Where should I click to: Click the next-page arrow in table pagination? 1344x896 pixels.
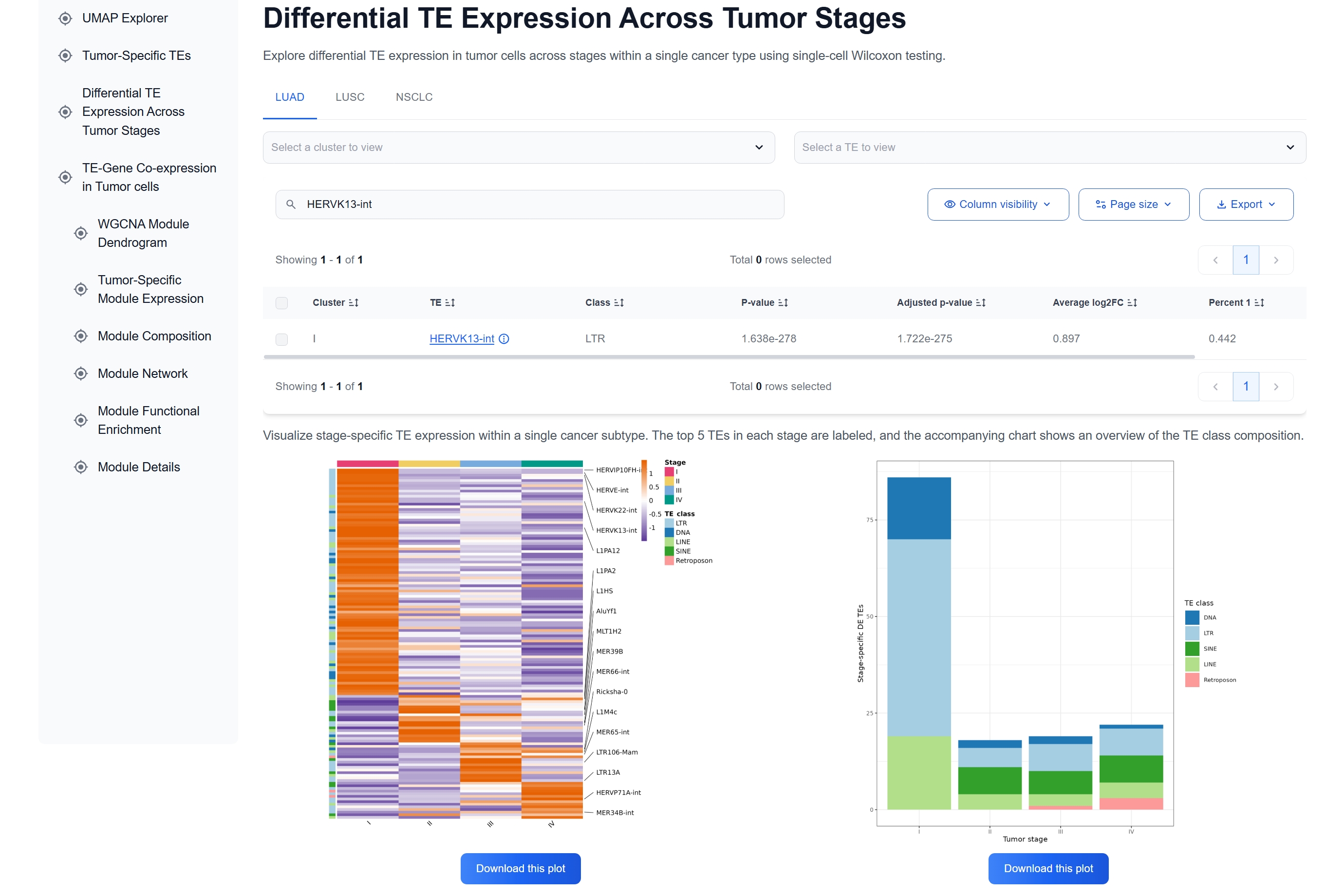(1277, 260)
